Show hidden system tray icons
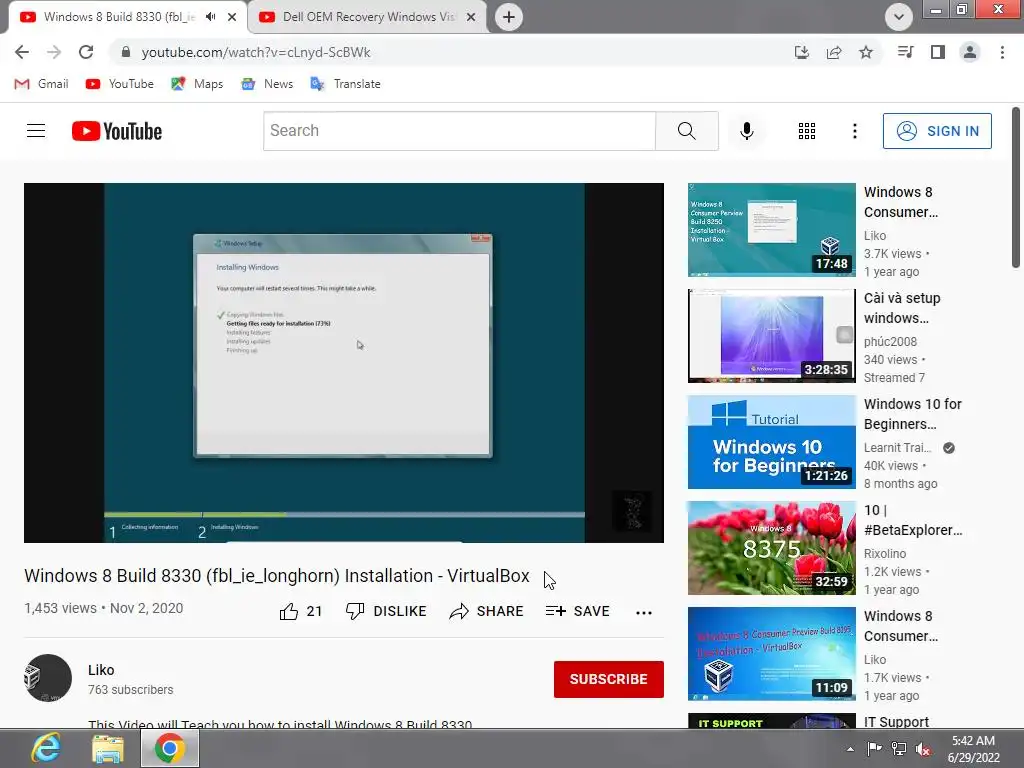1024x768 pixels. point(850,749)
